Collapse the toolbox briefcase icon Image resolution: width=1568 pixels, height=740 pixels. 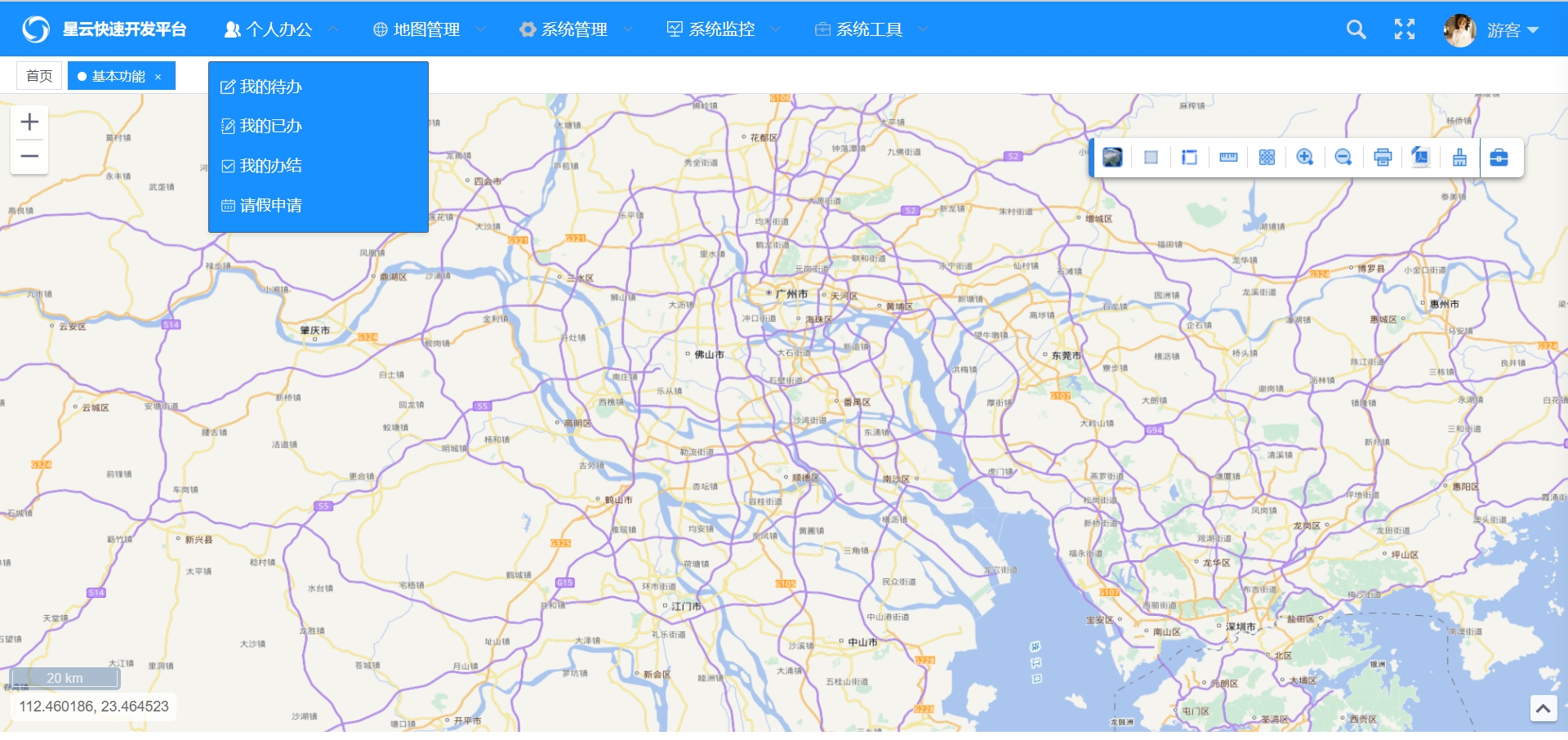coord(1499,158)
